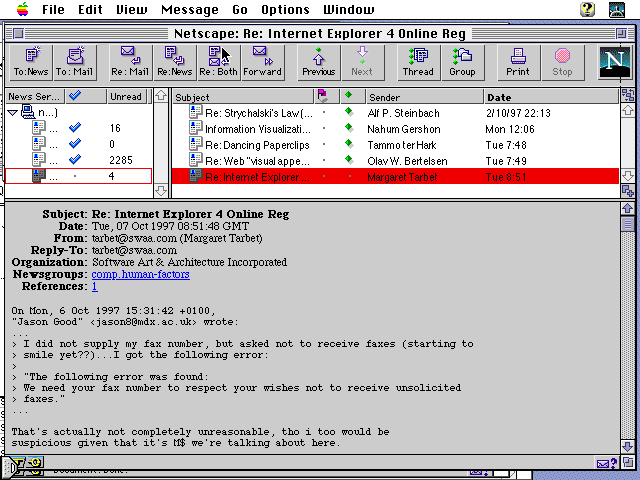Screen dimensions: 640x480
Task: Toggle subscription for newsgroup with 2285 unread
Action: coord(75,160)
